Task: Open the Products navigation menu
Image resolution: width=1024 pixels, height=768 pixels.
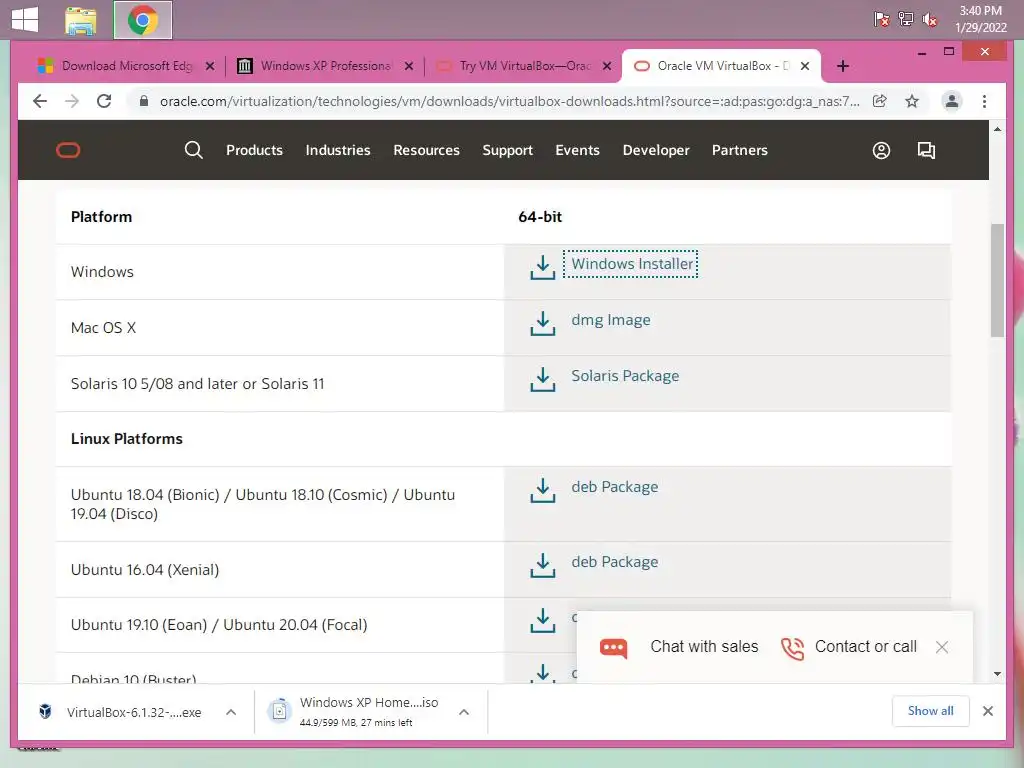Action: 254,150
